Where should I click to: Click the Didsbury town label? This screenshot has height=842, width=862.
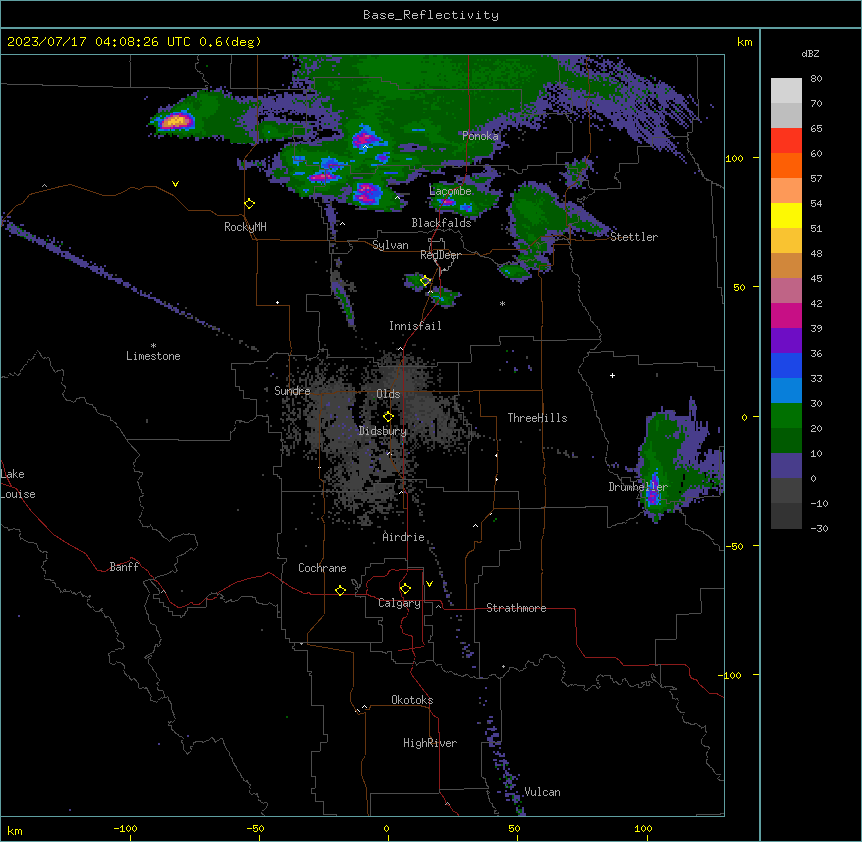pos(383,431)
